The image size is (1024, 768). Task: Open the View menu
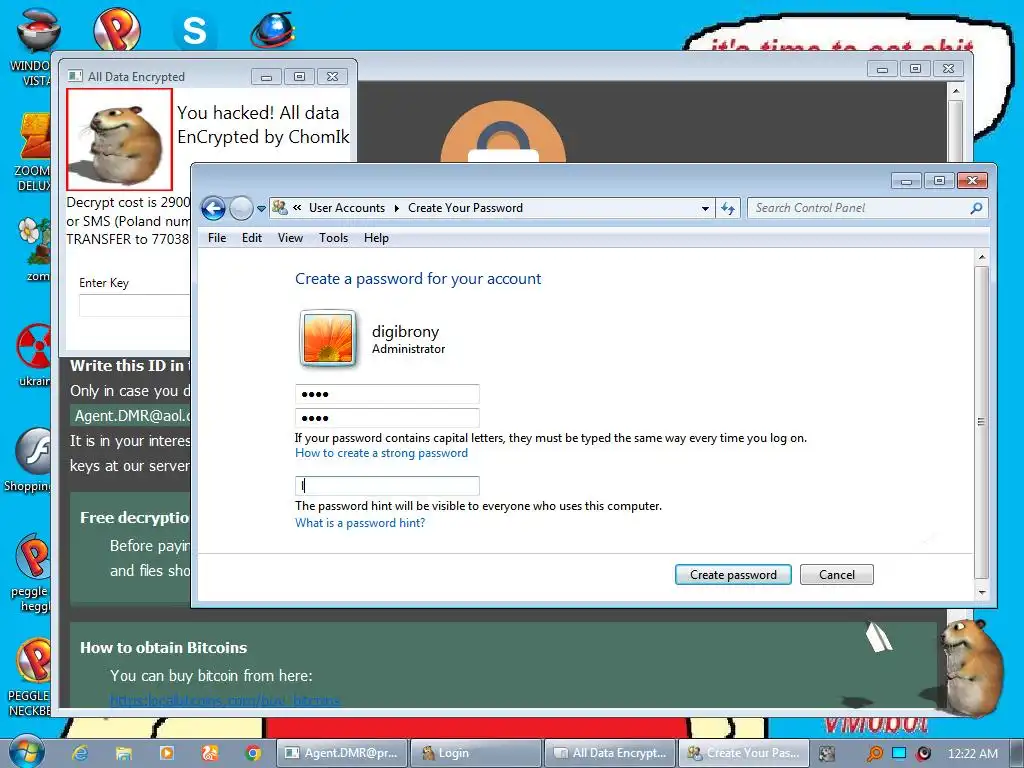tap(290, 238)
